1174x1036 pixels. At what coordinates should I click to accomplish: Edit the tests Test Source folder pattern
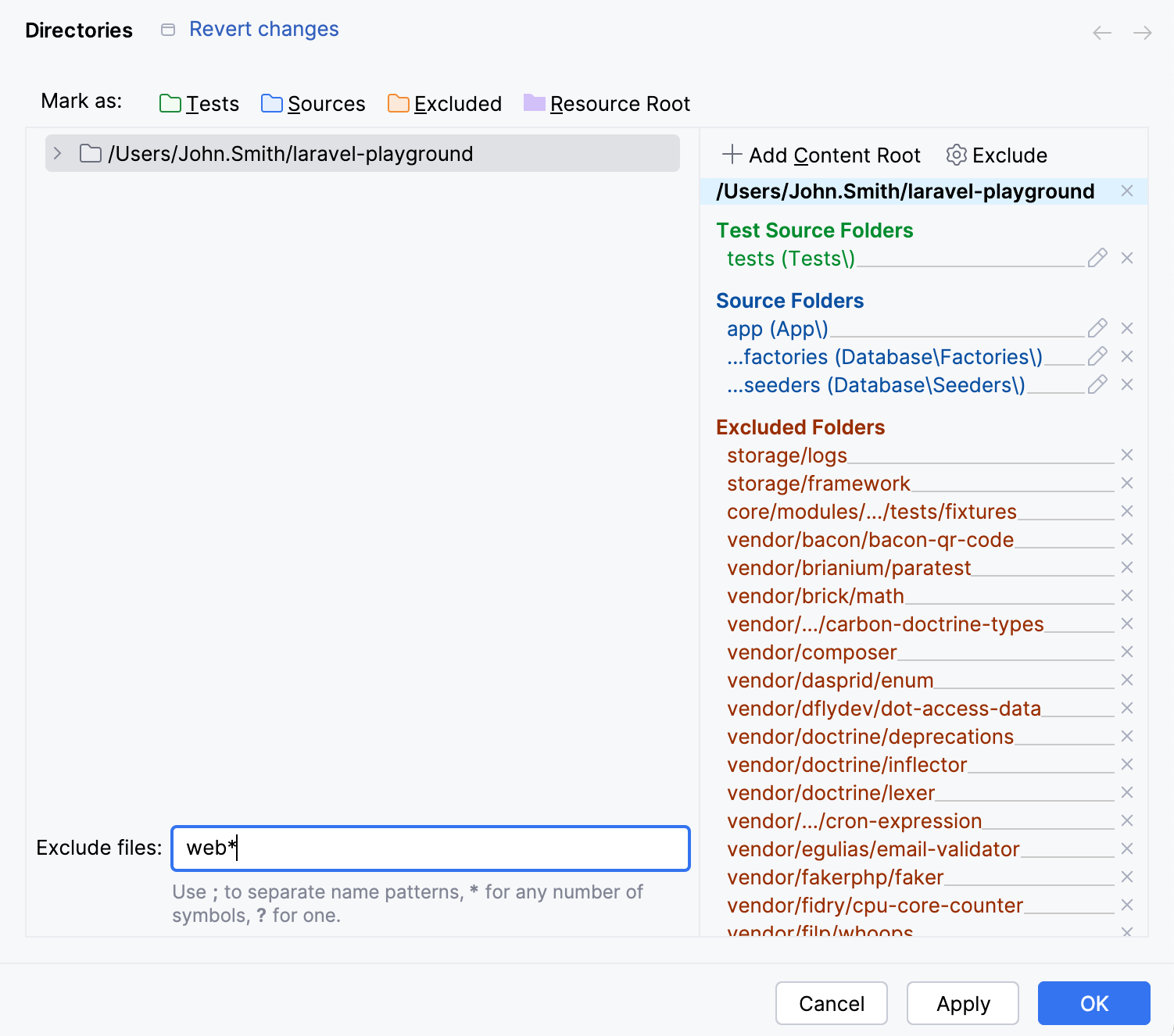1098,258
